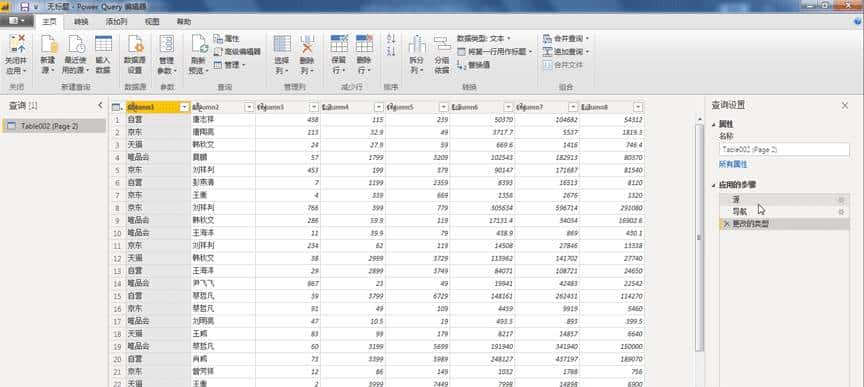This screenshot has height=387, width=864.
Task: Click the Refresh Preview (刷新预览) icon
Action: tap(198, 45)
